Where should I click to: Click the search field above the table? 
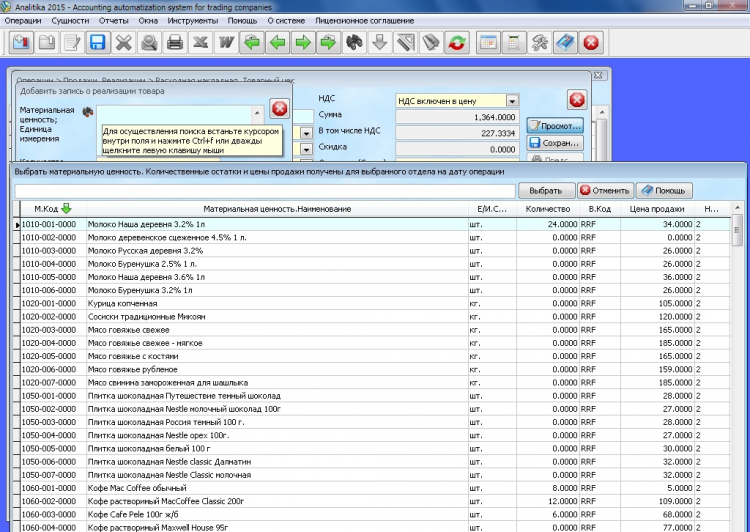265,190
